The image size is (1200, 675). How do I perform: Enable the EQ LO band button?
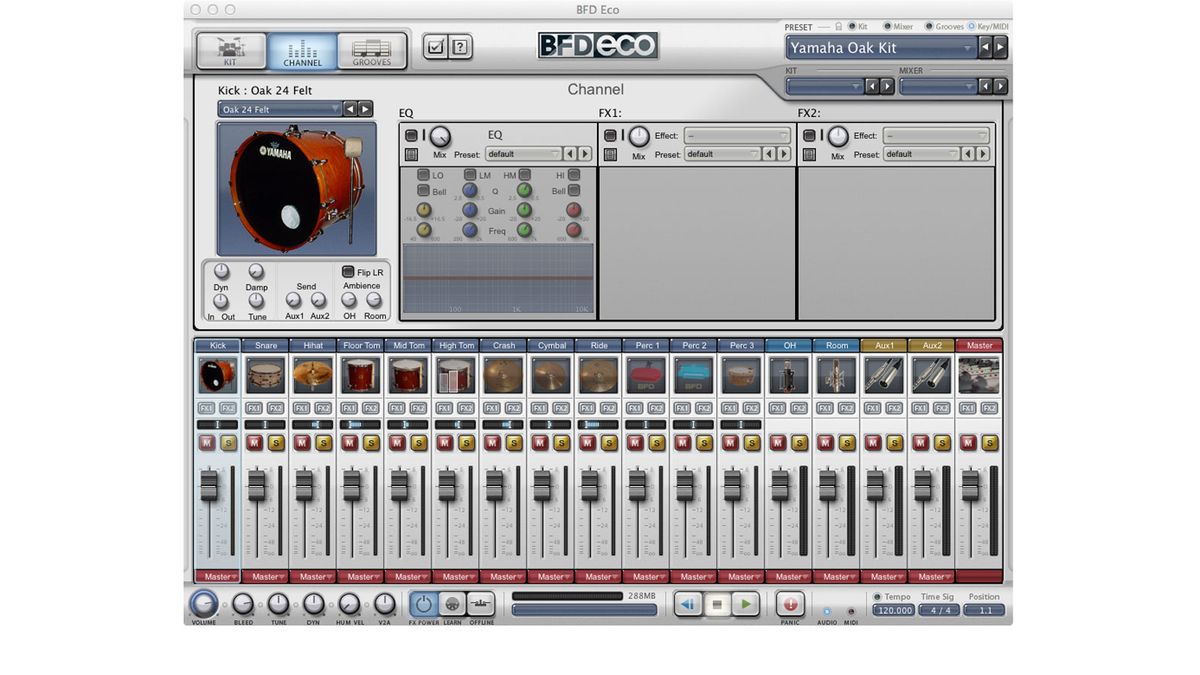pos(424,175)
